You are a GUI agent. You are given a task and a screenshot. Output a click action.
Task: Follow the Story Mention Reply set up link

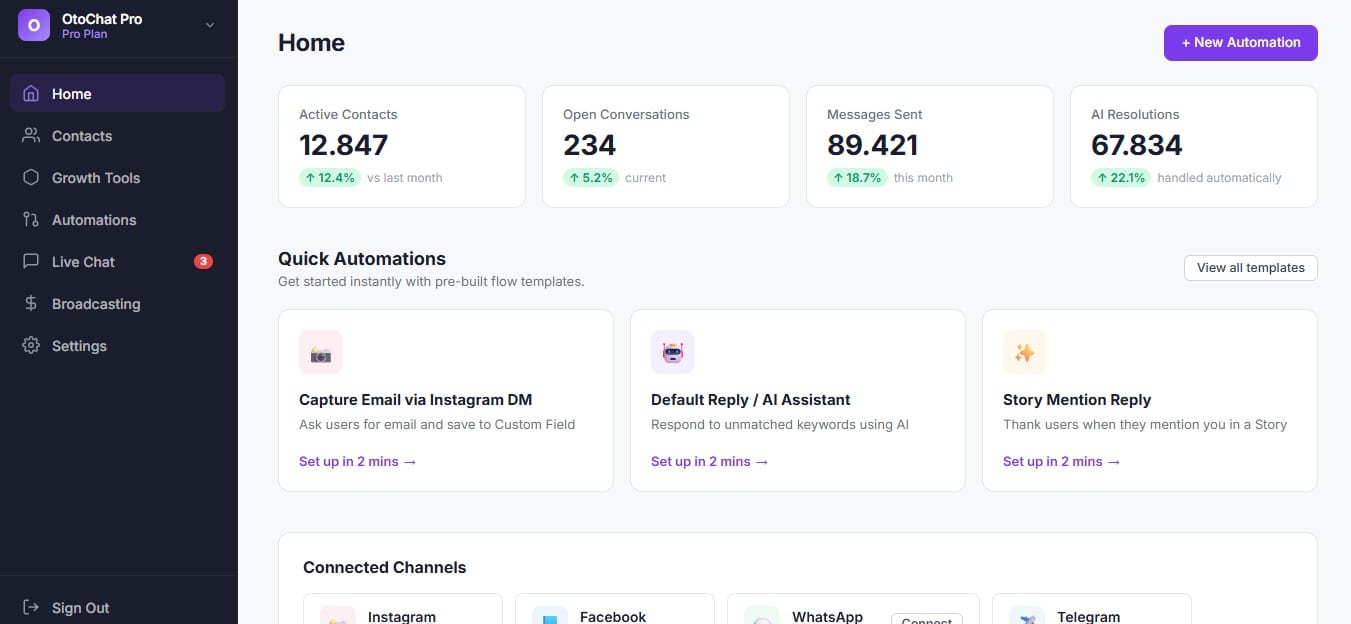(1061, 461)
